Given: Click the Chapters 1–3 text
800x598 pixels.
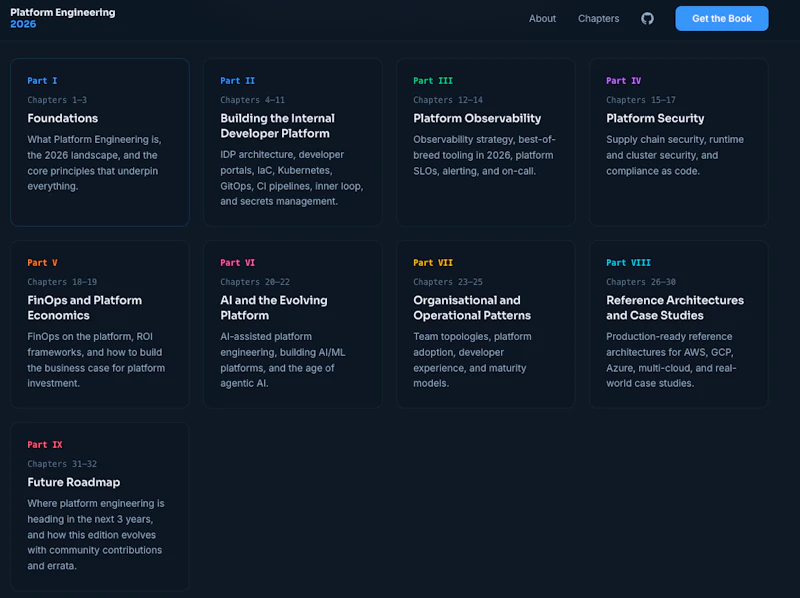Looking at the screenshot, I should click(57, 100).
